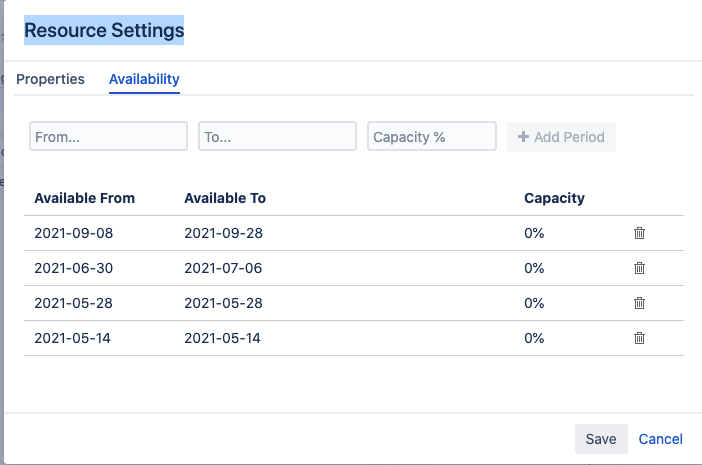Delete the 2021-09-08 availability period
702x465 pixels.
click(x=640, y=233)
